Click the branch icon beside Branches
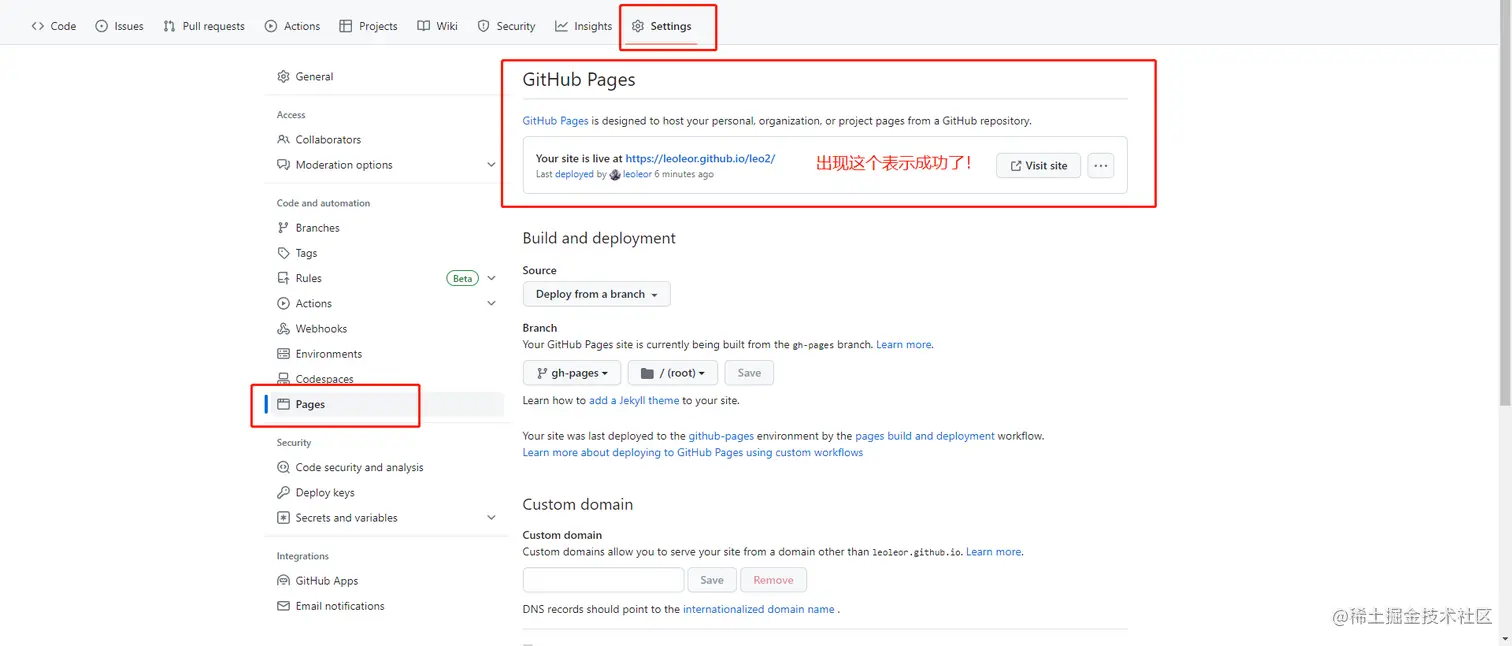1512x646 pixels. (283, 227)
